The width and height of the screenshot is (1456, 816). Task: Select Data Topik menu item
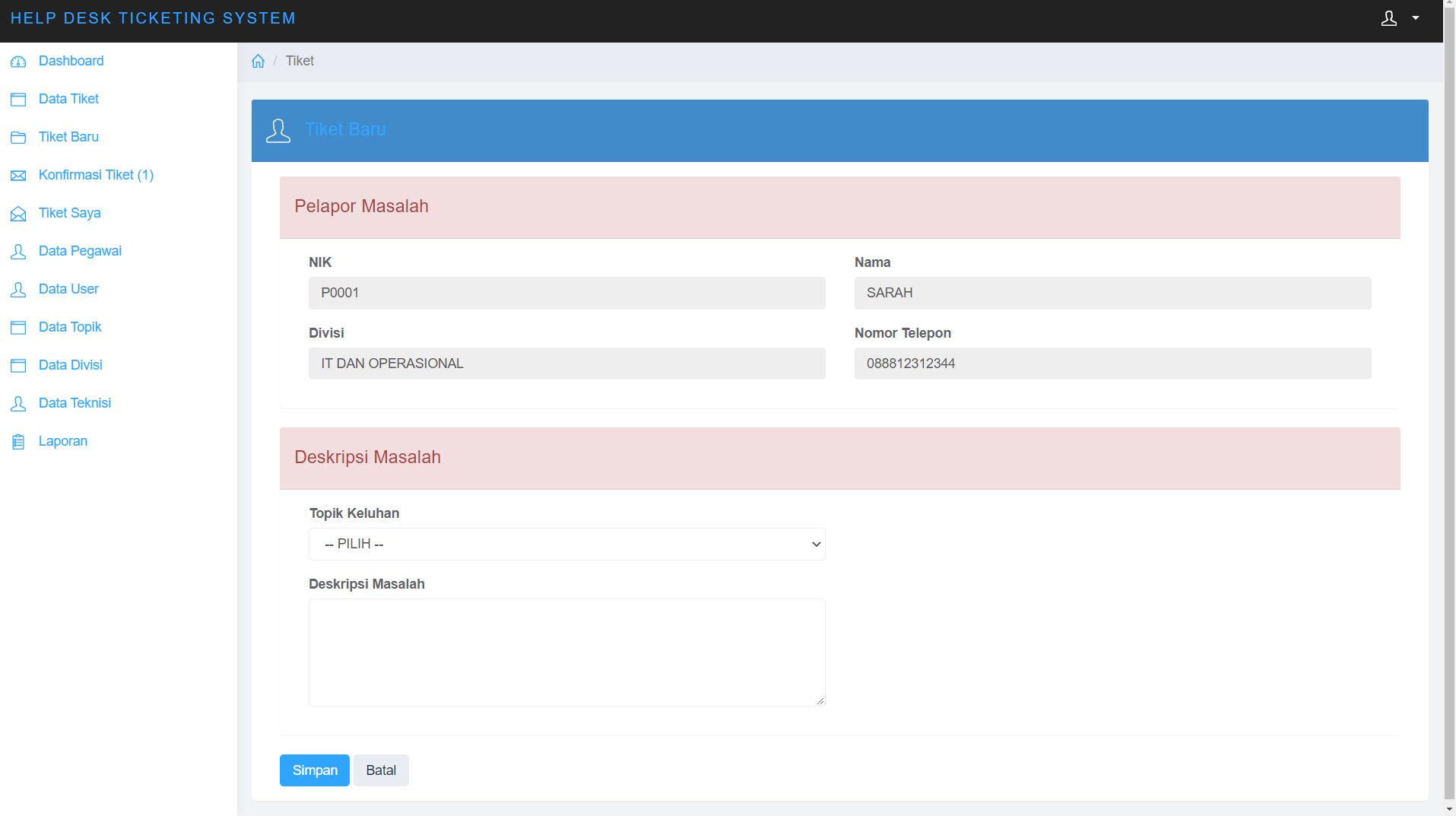(70, 327)
